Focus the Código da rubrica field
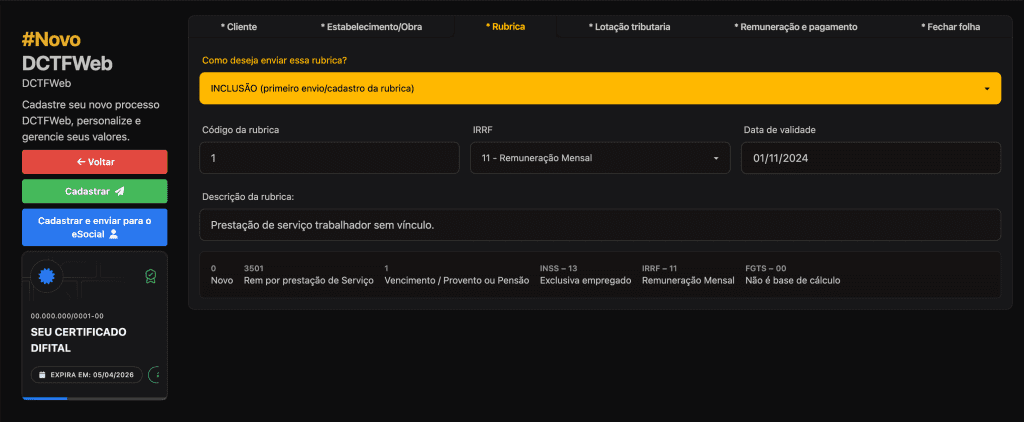 pyautogui.click(x=329, y=158)
